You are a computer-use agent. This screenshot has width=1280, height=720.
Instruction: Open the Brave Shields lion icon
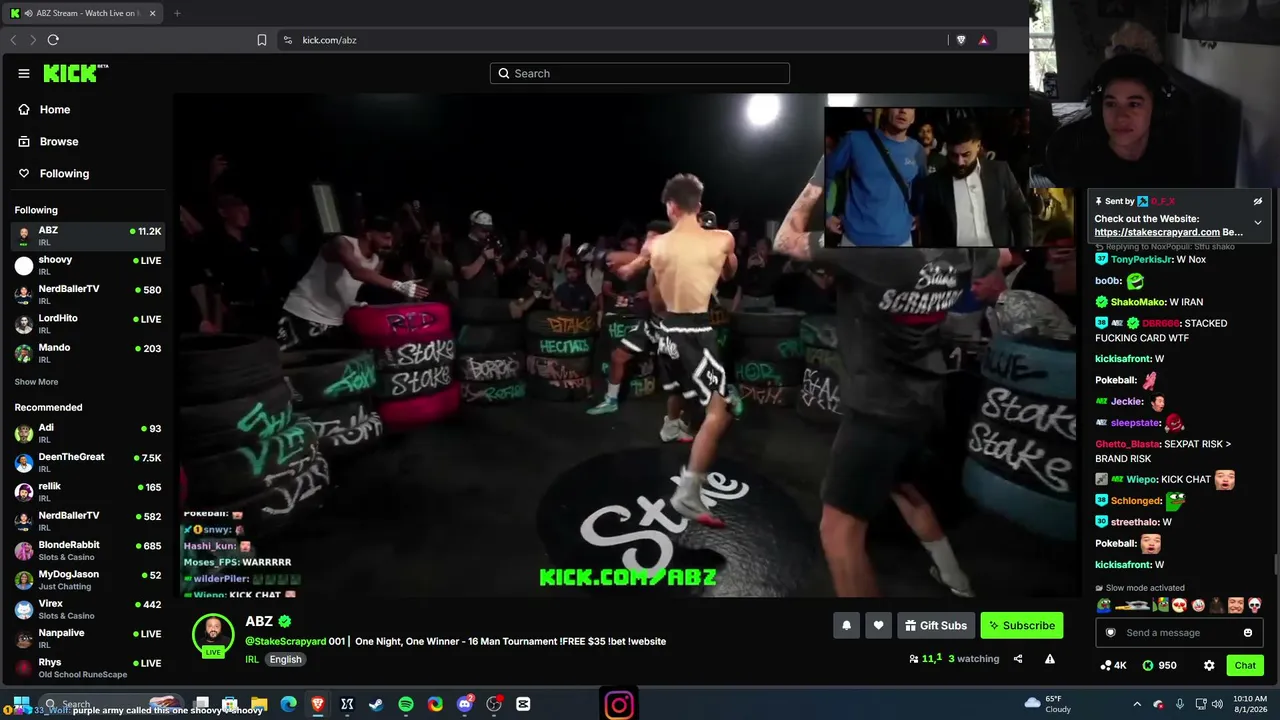[961, 40]
